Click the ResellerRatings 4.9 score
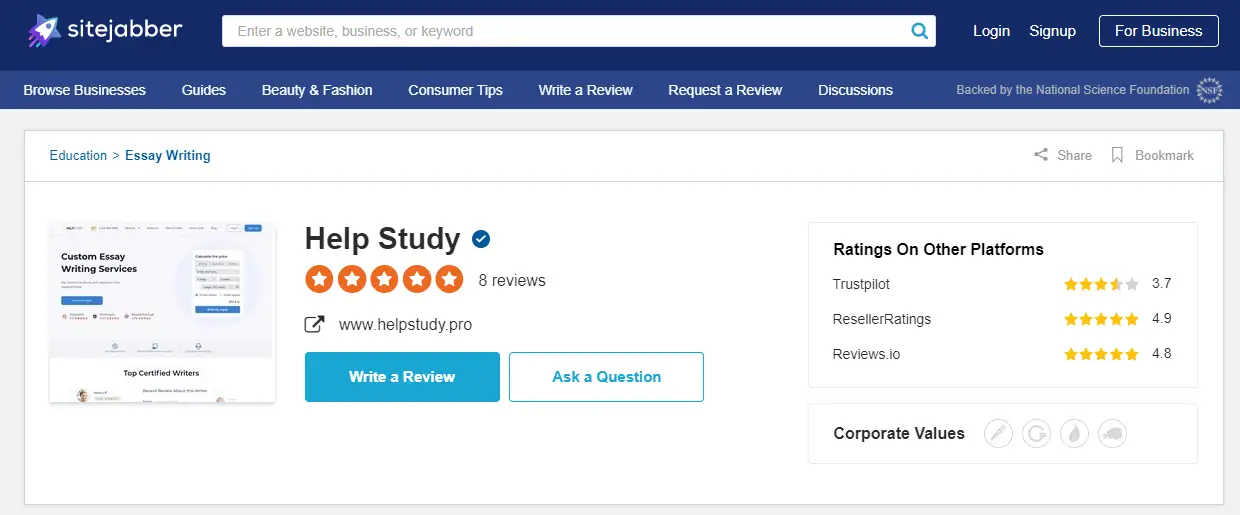1240x515 pixels. [1161, 319]
